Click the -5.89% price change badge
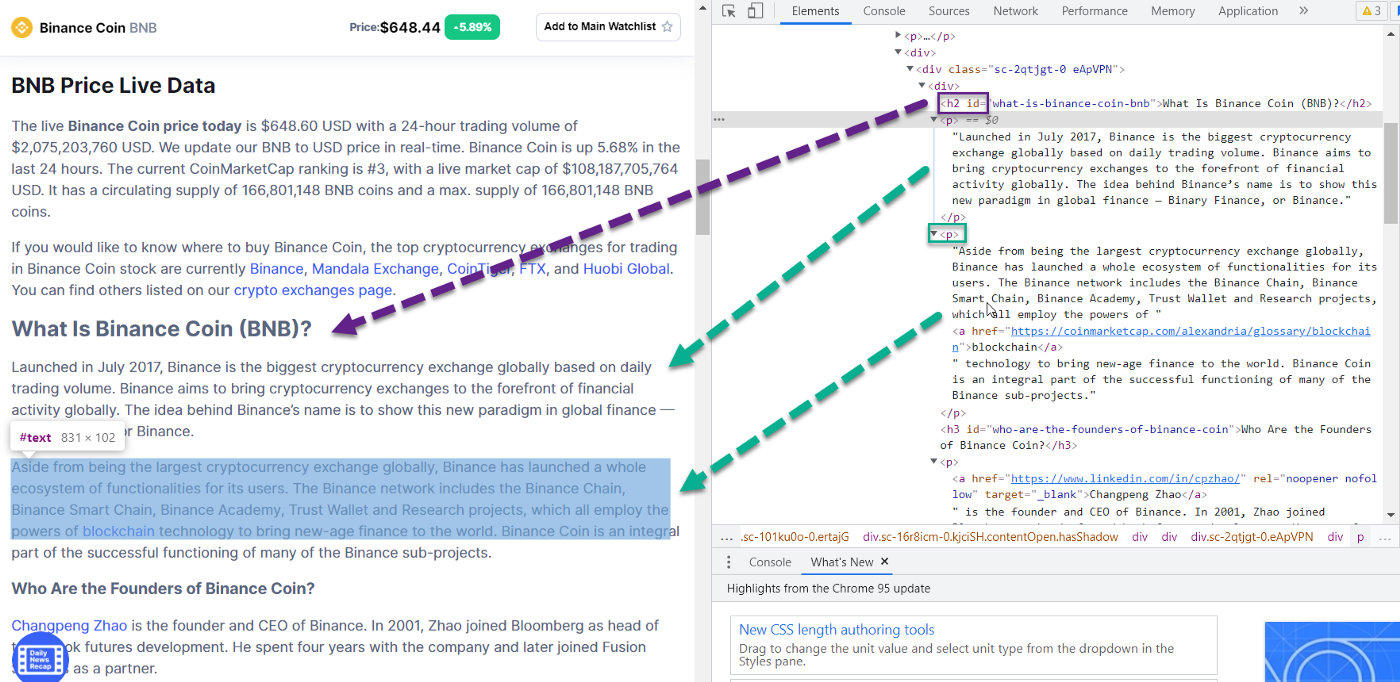Screen dimensions: 1400x682 (472, 27)
